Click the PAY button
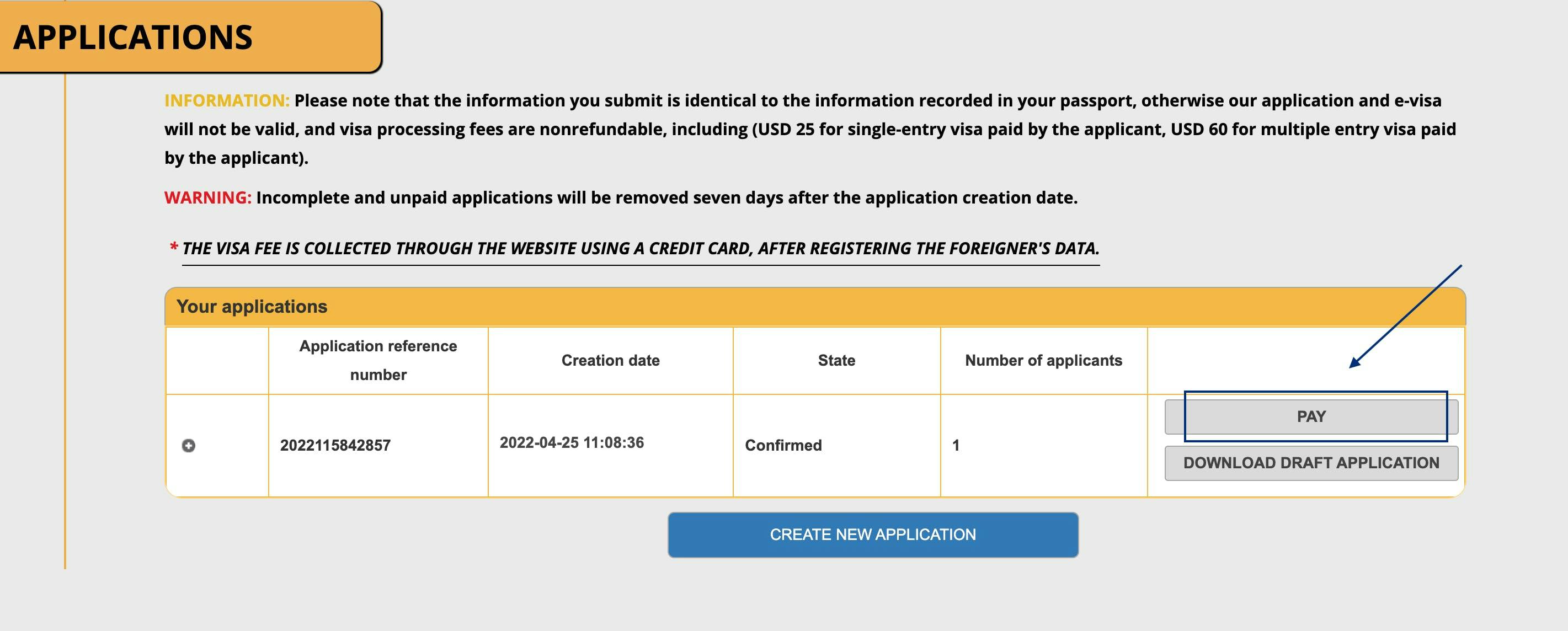This screenshot has height=631, width=1568. [1311, 417]
